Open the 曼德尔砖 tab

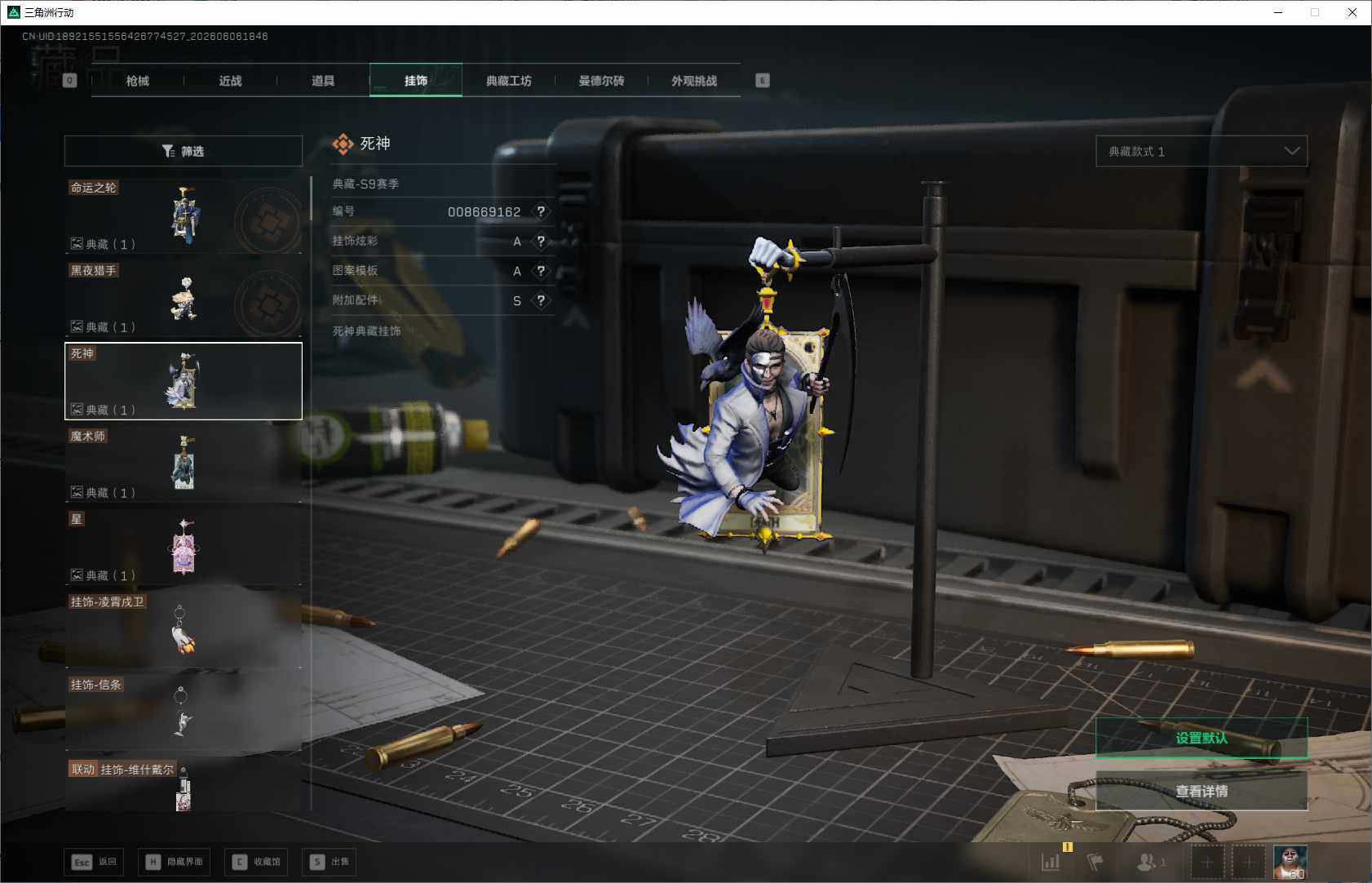pyautogui.click(x=602, y=81)
